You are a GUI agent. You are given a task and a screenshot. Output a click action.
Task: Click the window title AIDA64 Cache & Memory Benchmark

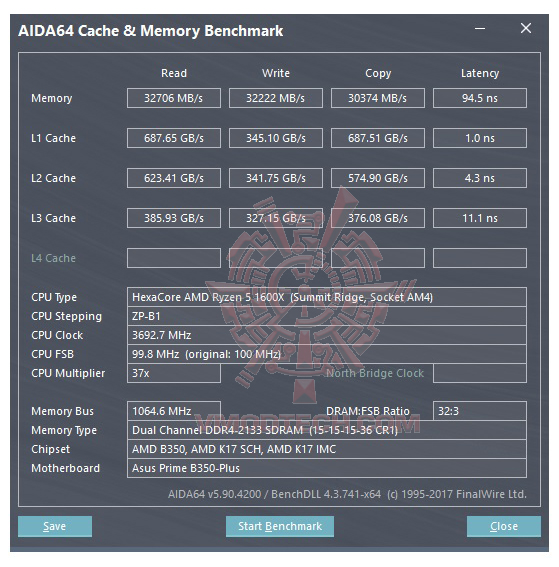pos(150,31)
